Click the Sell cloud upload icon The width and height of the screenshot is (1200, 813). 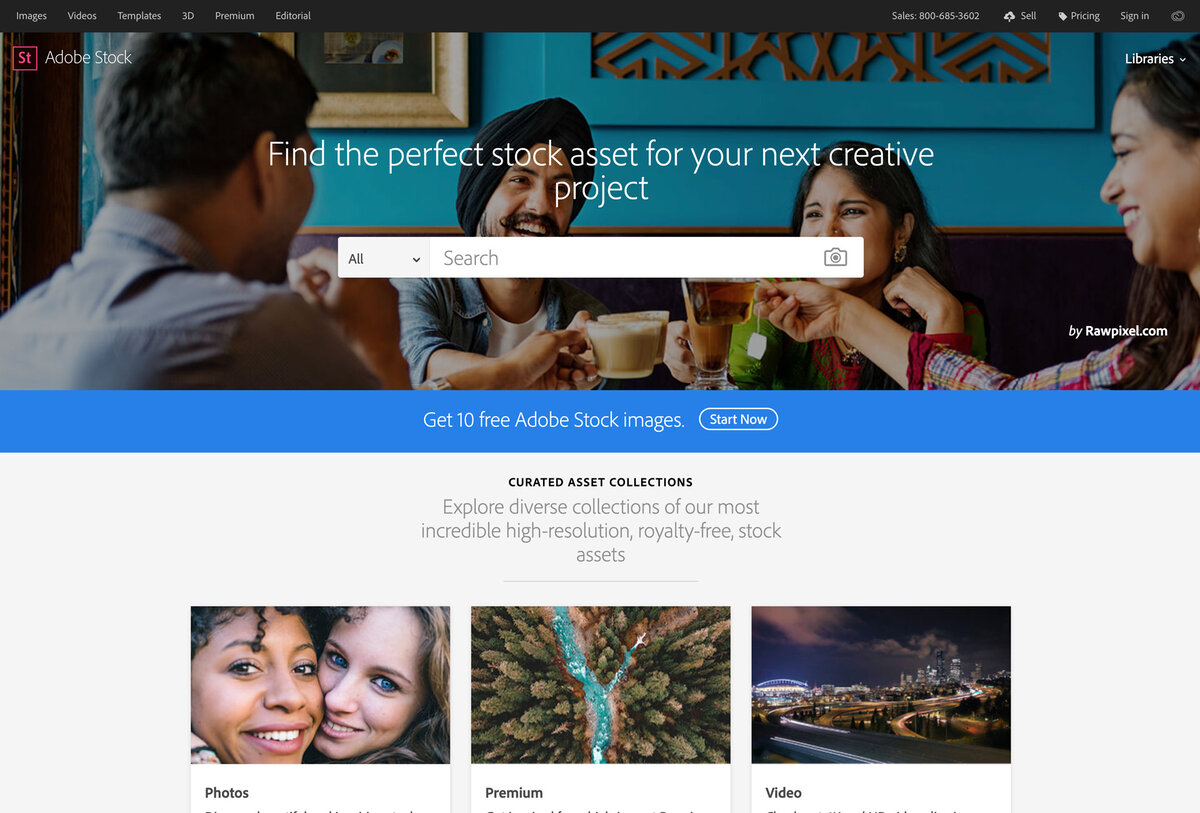pos(1009,16)
